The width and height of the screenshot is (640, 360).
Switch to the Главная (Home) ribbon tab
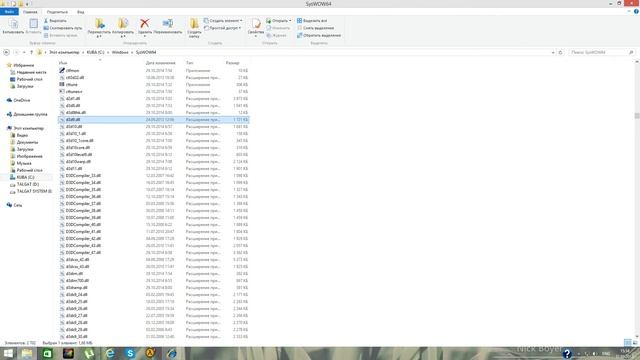pyautogui.click(x=30, y=12)
